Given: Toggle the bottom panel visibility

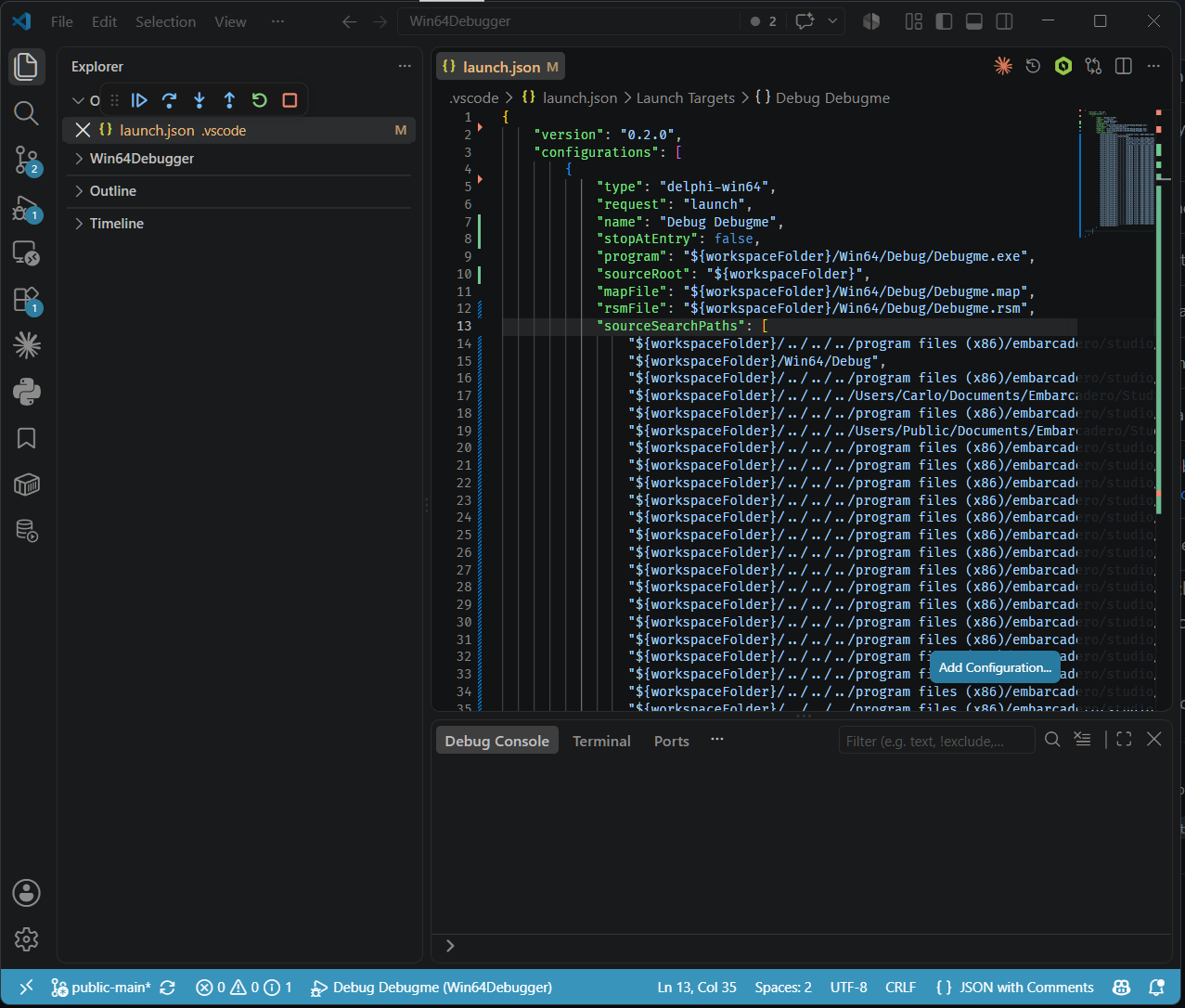Looking at the screenshot, I should [x=973, y=21].
